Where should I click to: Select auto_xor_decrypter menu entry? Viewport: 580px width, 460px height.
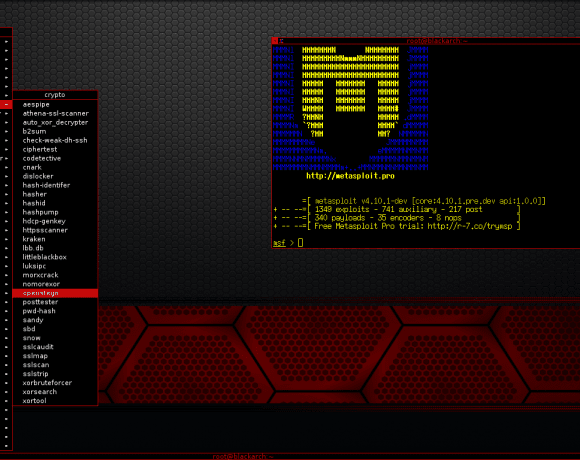[55, 122]
